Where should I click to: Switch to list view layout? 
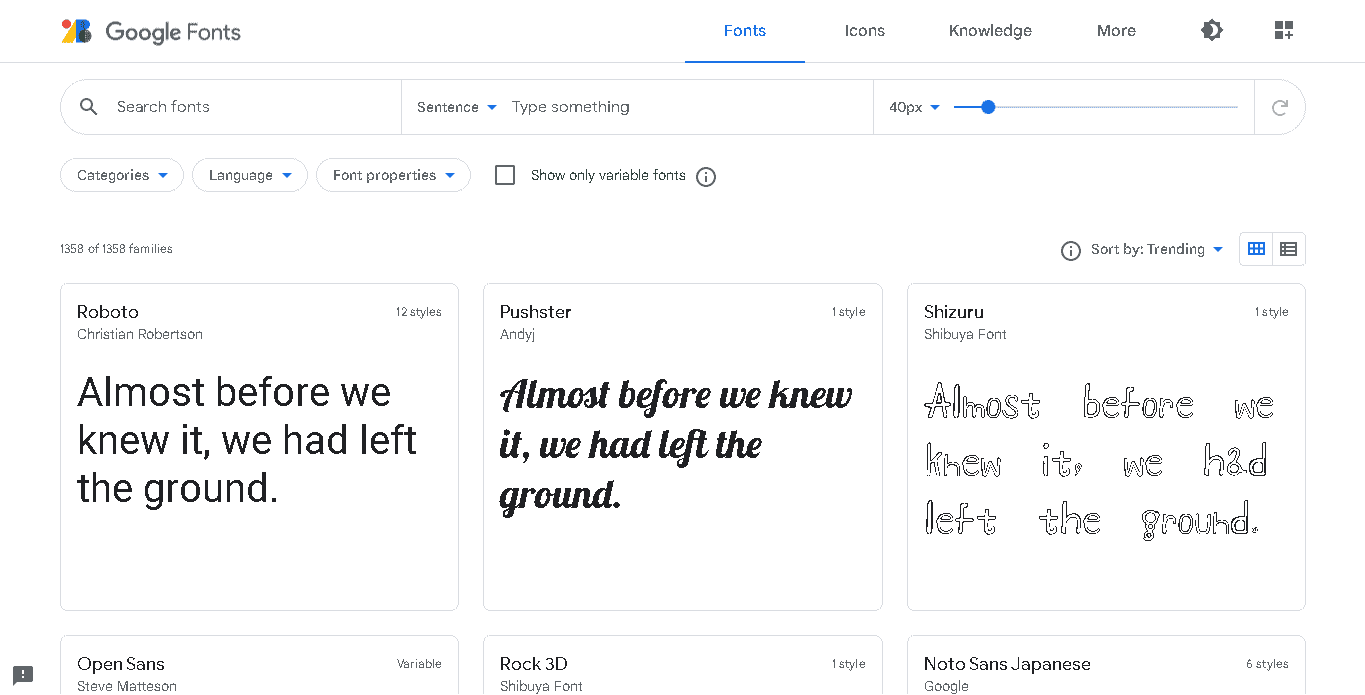coord(1288,249)
